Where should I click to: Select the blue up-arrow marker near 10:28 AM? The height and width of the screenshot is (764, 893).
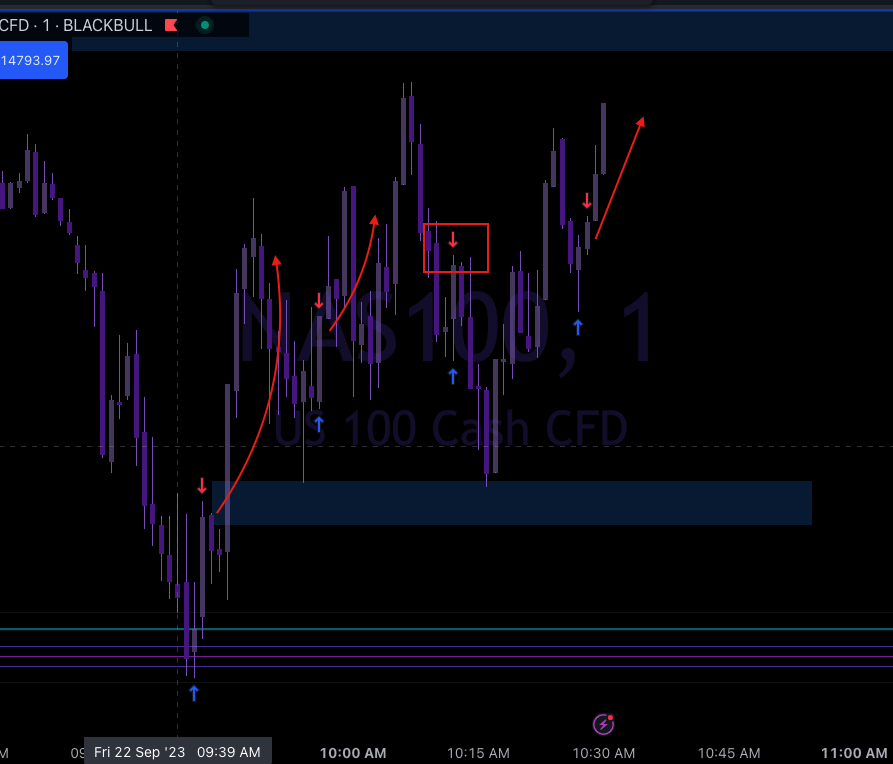(x=578, y=325)
